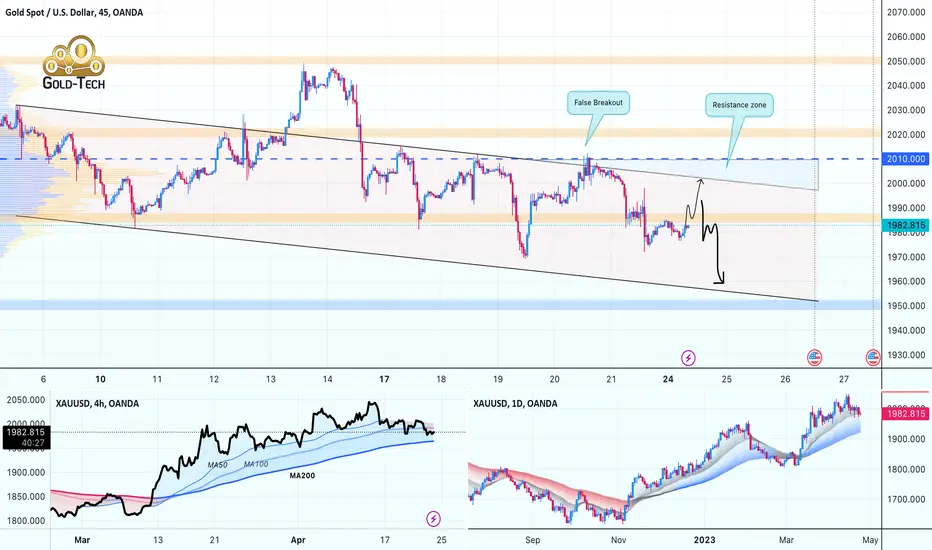Screen dimensions: 932x550
Task: Click the Mar label on the 4h time axis
Action: click(x=82, y=540)
